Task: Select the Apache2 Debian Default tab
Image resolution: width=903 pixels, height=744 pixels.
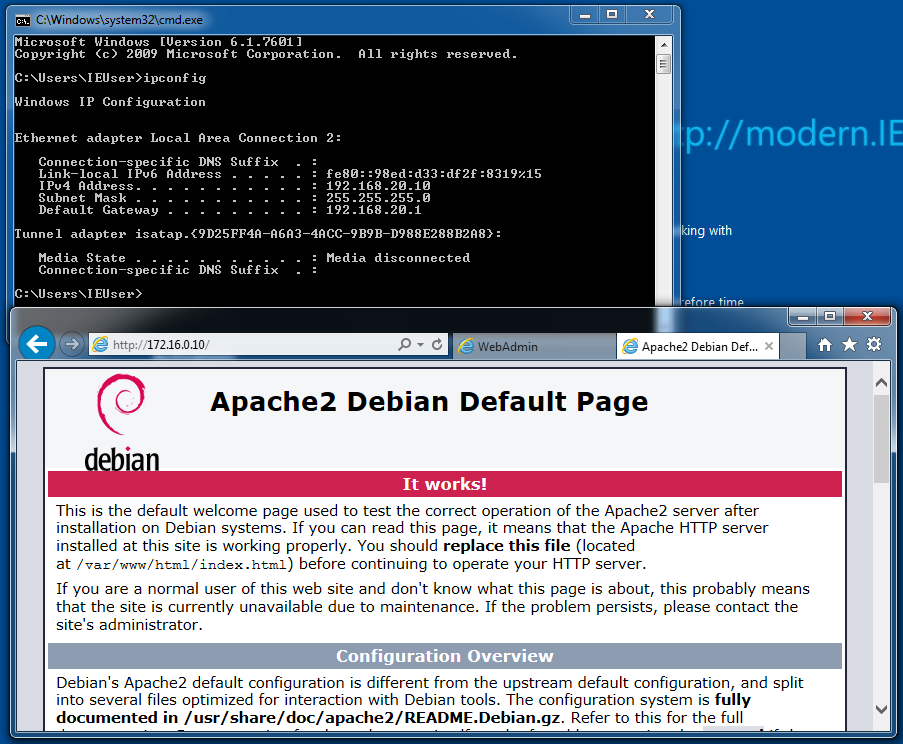Action: tap(698, 347)
